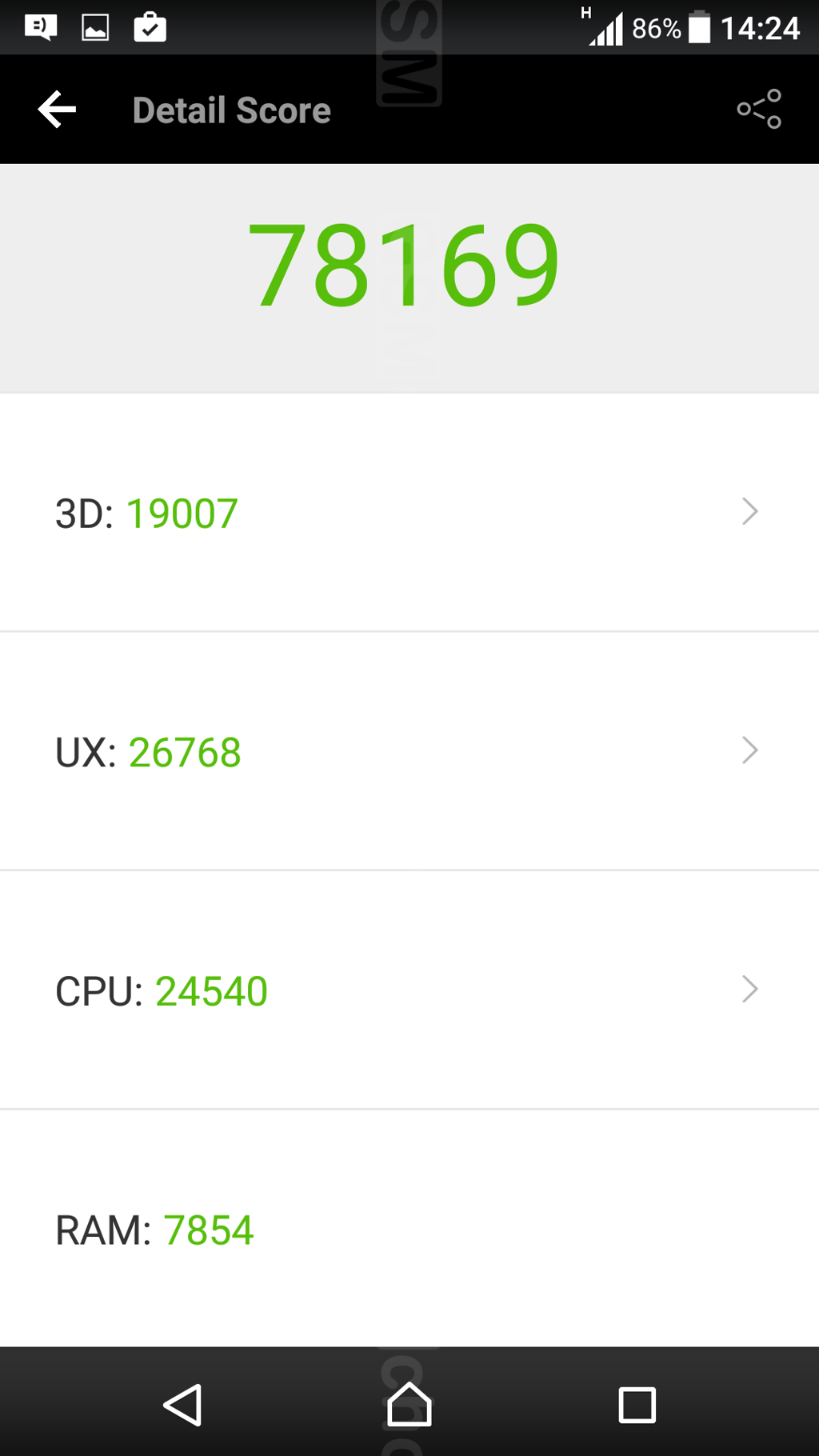This screenshot has height=1456, width=819.
Task: Open the 3D: 19007 row
Action: click(x=409, y=512)
